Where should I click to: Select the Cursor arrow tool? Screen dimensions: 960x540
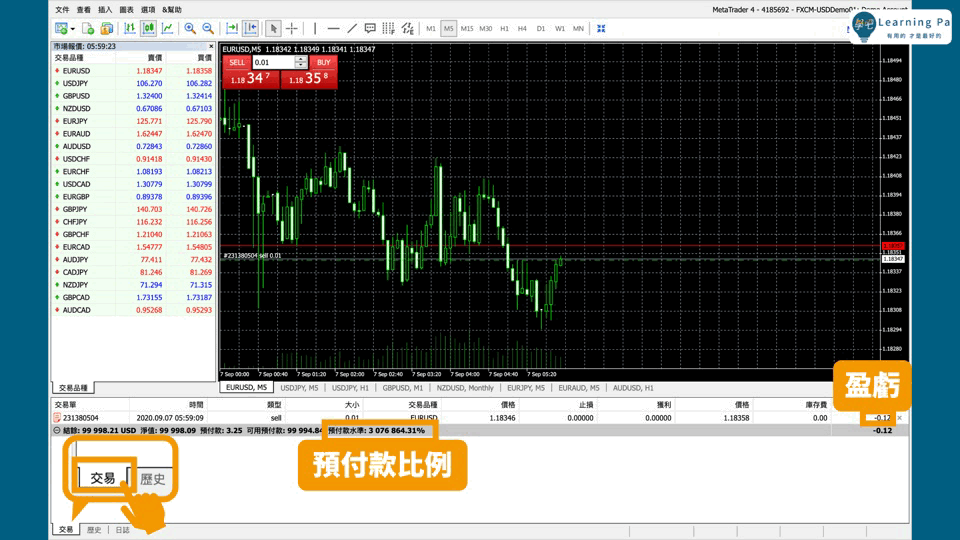tap(273, 28)
